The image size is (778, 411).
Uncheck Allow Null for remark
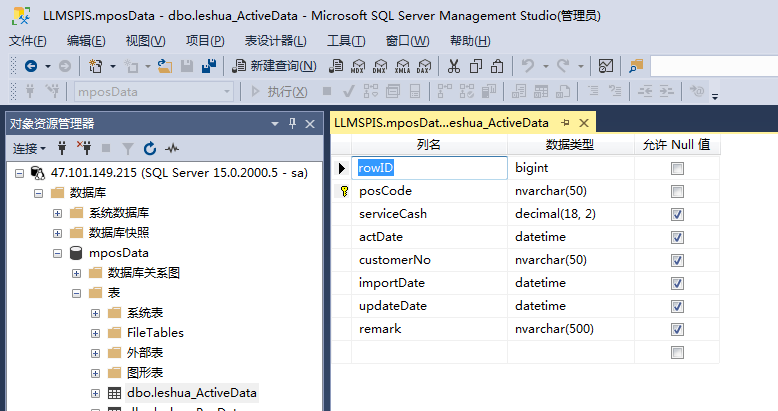[677, 329]
